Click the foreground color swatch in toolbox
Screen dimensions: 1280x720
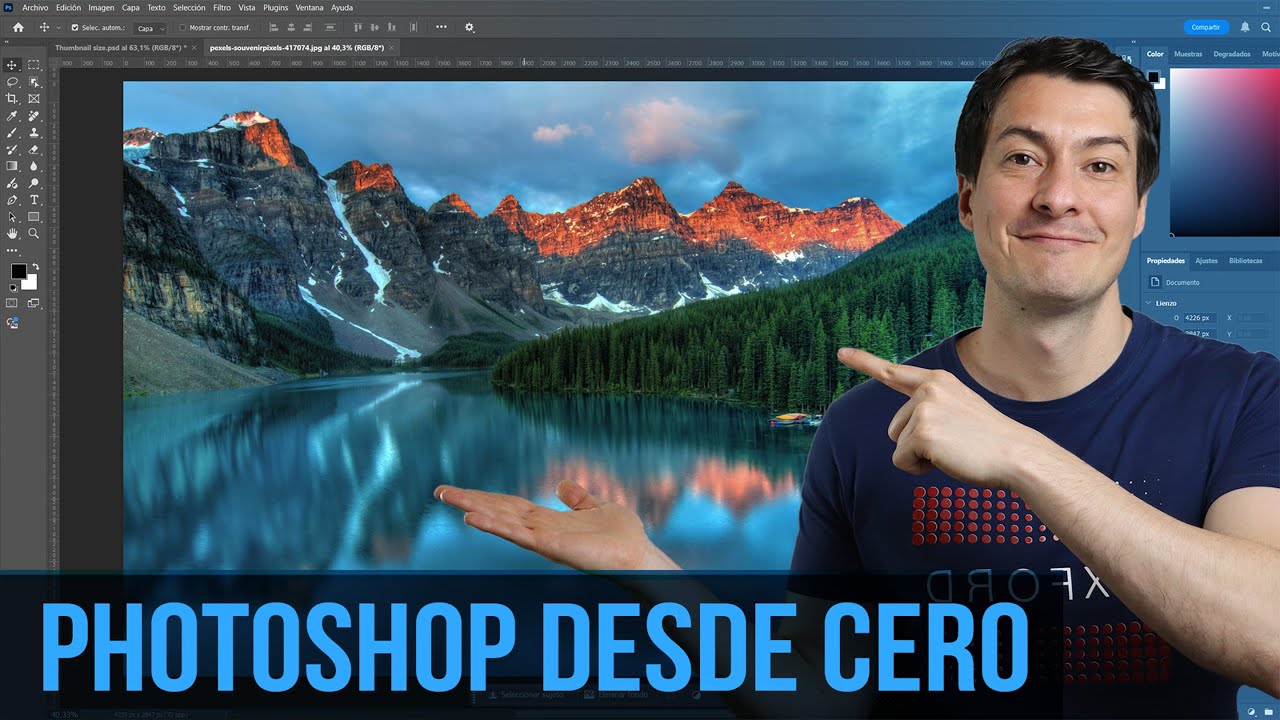18,271
